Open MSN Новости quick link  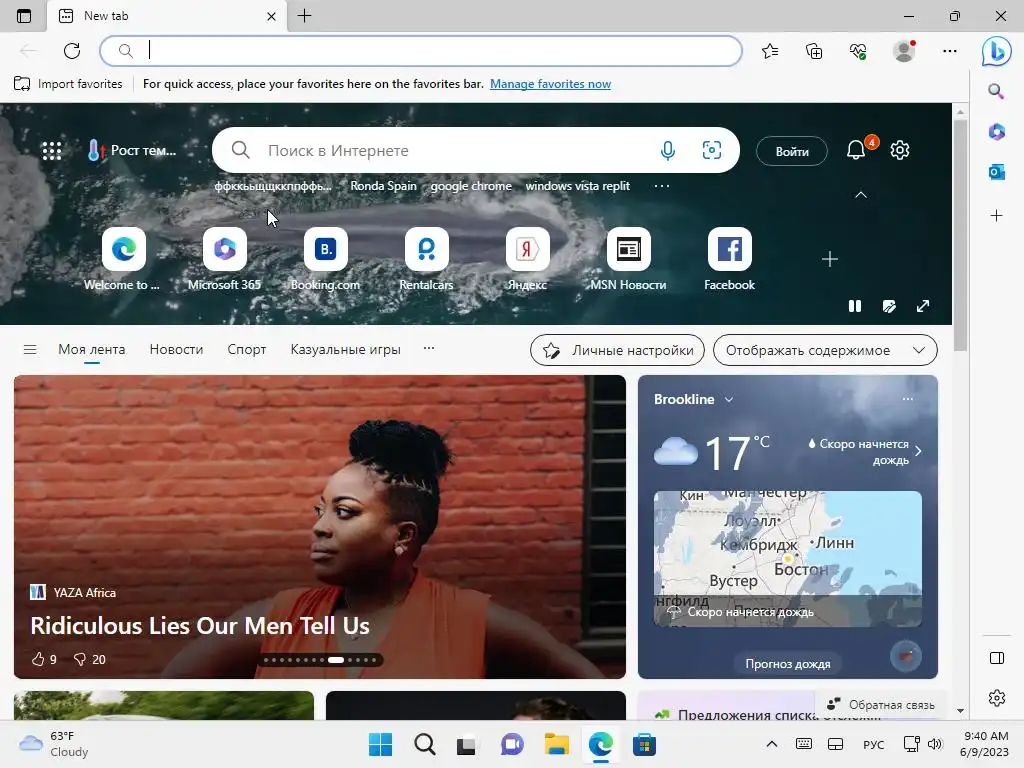click(628, 259)
